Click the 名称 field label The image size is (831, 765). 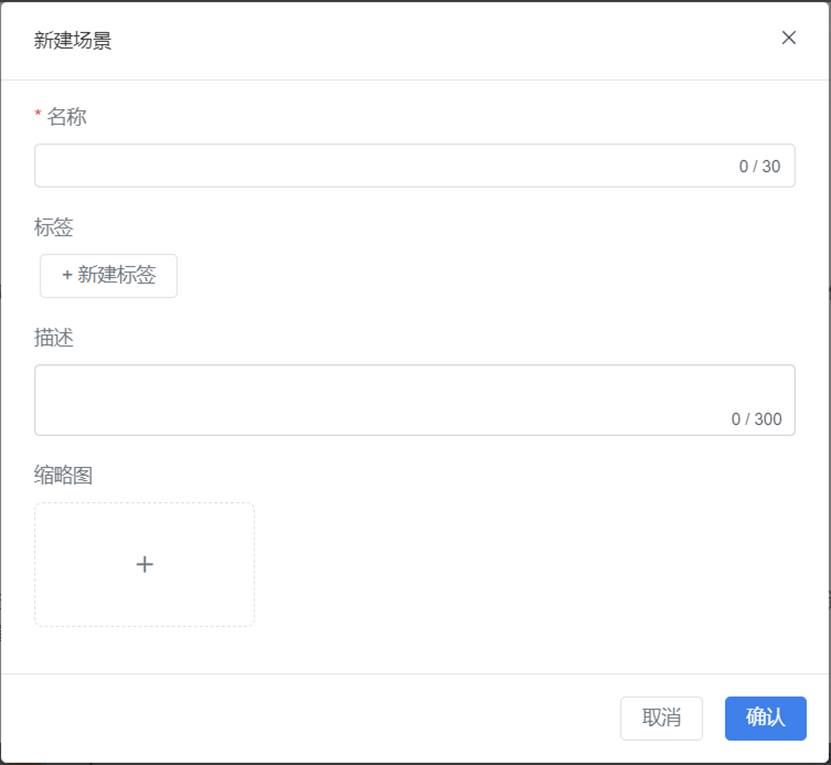pos(67,117)
